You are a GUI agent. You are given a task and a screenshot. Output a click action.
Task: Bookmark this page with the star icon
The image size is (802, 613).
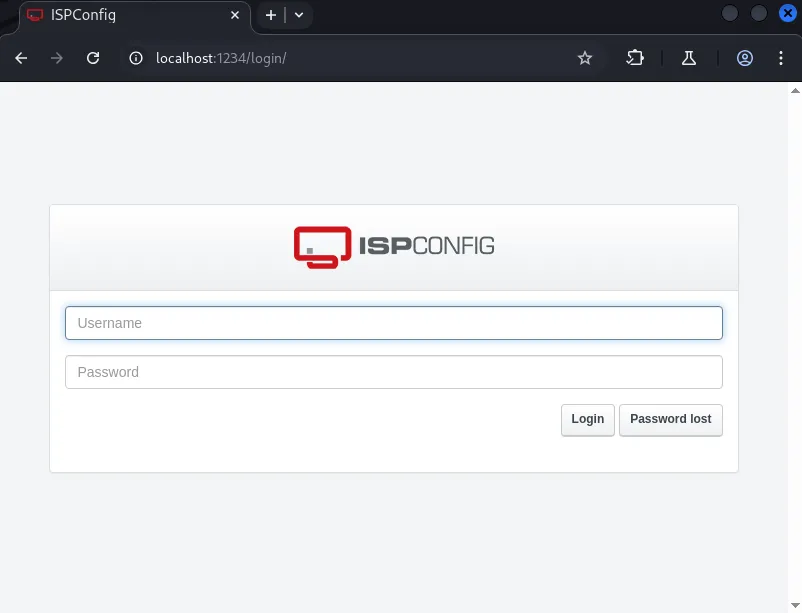click(585, 58)
